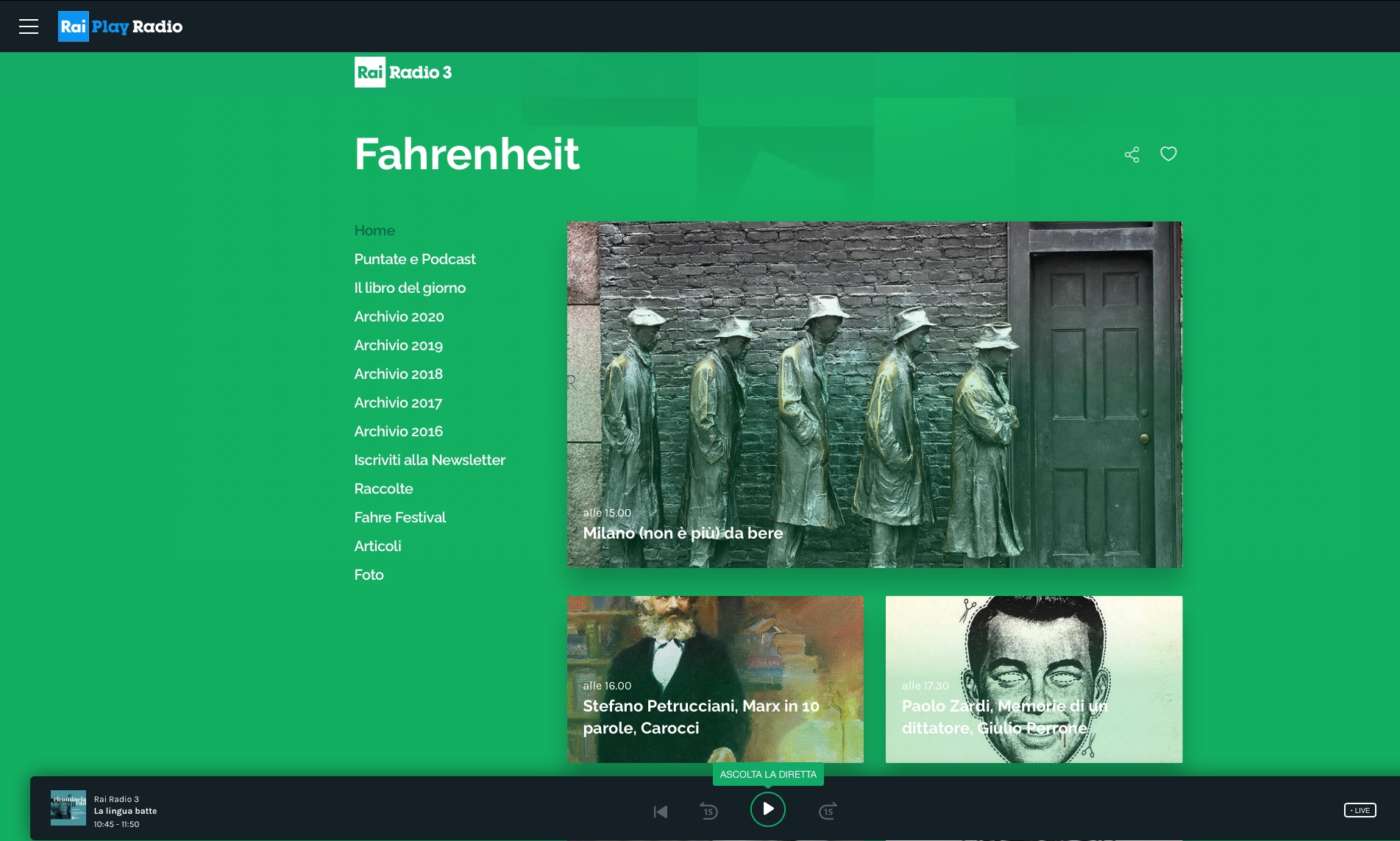Click Iscriviti alla Newsletter
Viewport: 1400px width, 841px height.
[x=430, y=460]
